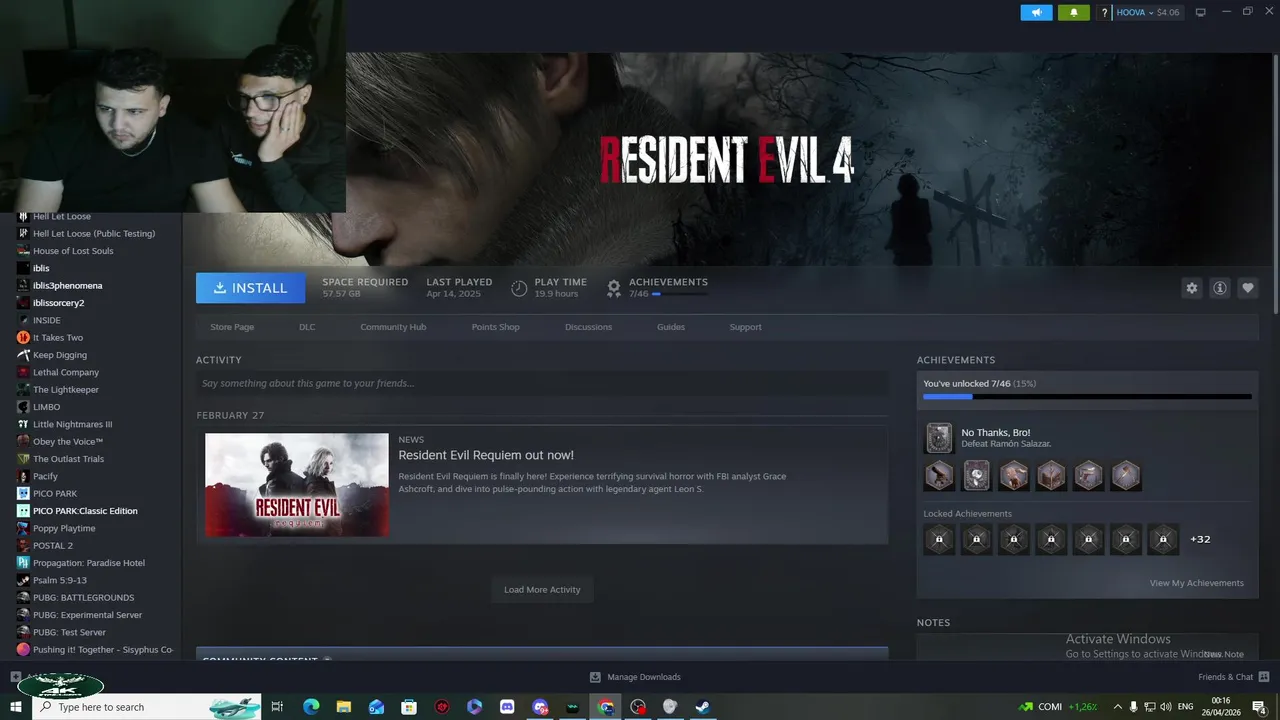
Task: Open the Windows Start menu
Action: tap(16, 707)
